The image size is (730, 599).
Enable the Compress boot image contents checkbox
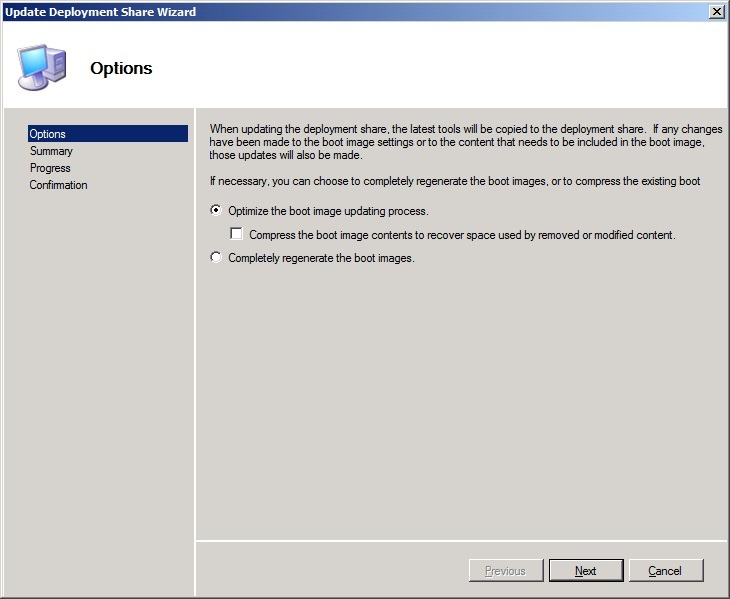click(x=237, y=235)
